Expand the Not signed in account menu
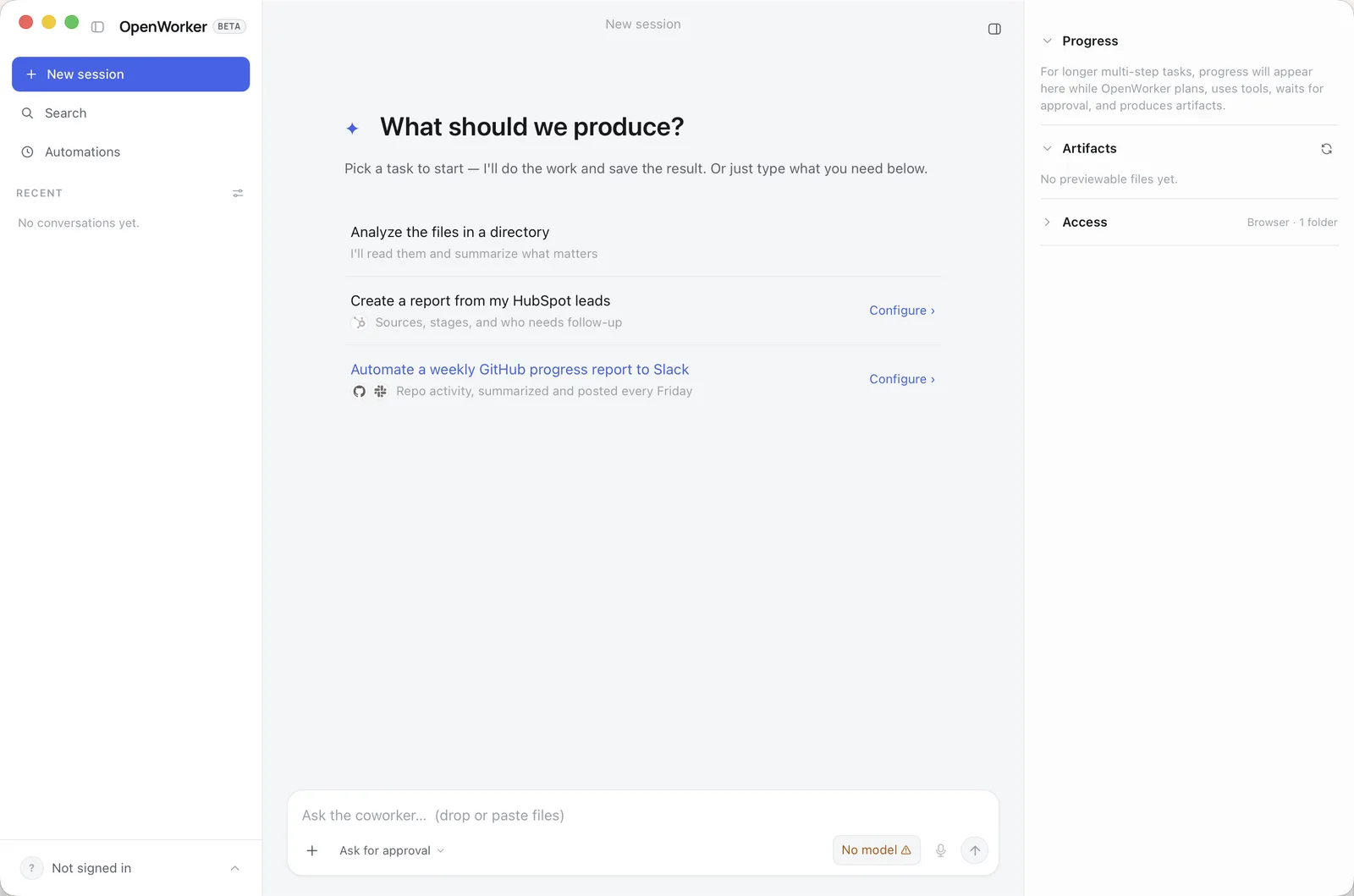The height and width of the screenshot is (896, 1354). (x=234, y=868)
